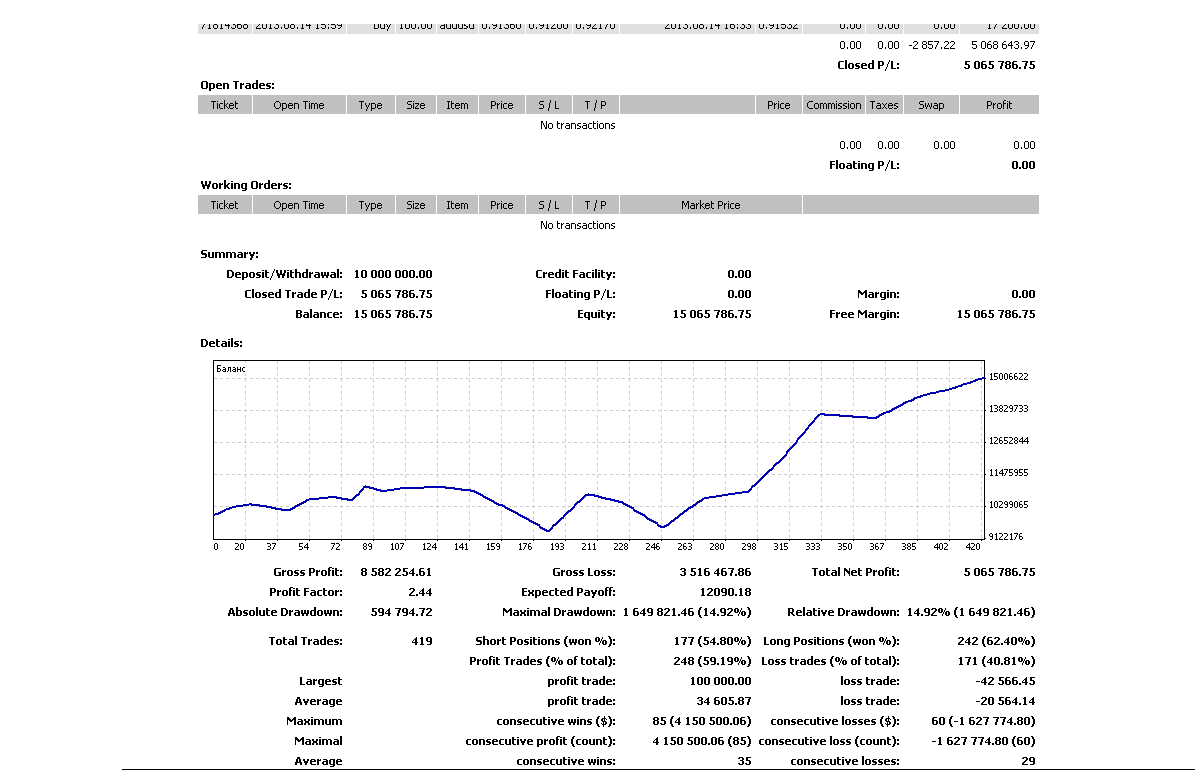Click Open Time header in Working Orders table
Viewport: 1195px width, 779px height.
pos(299,205)
